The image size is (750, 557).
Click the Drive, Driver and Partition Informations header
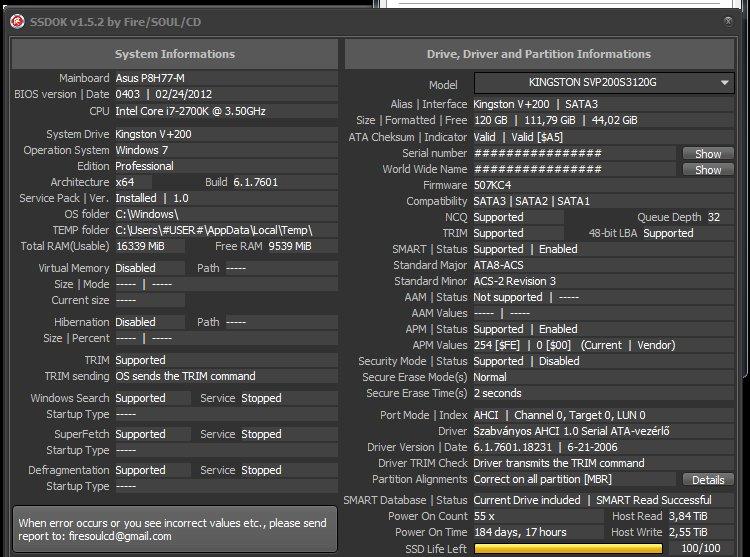pos(539,54)
